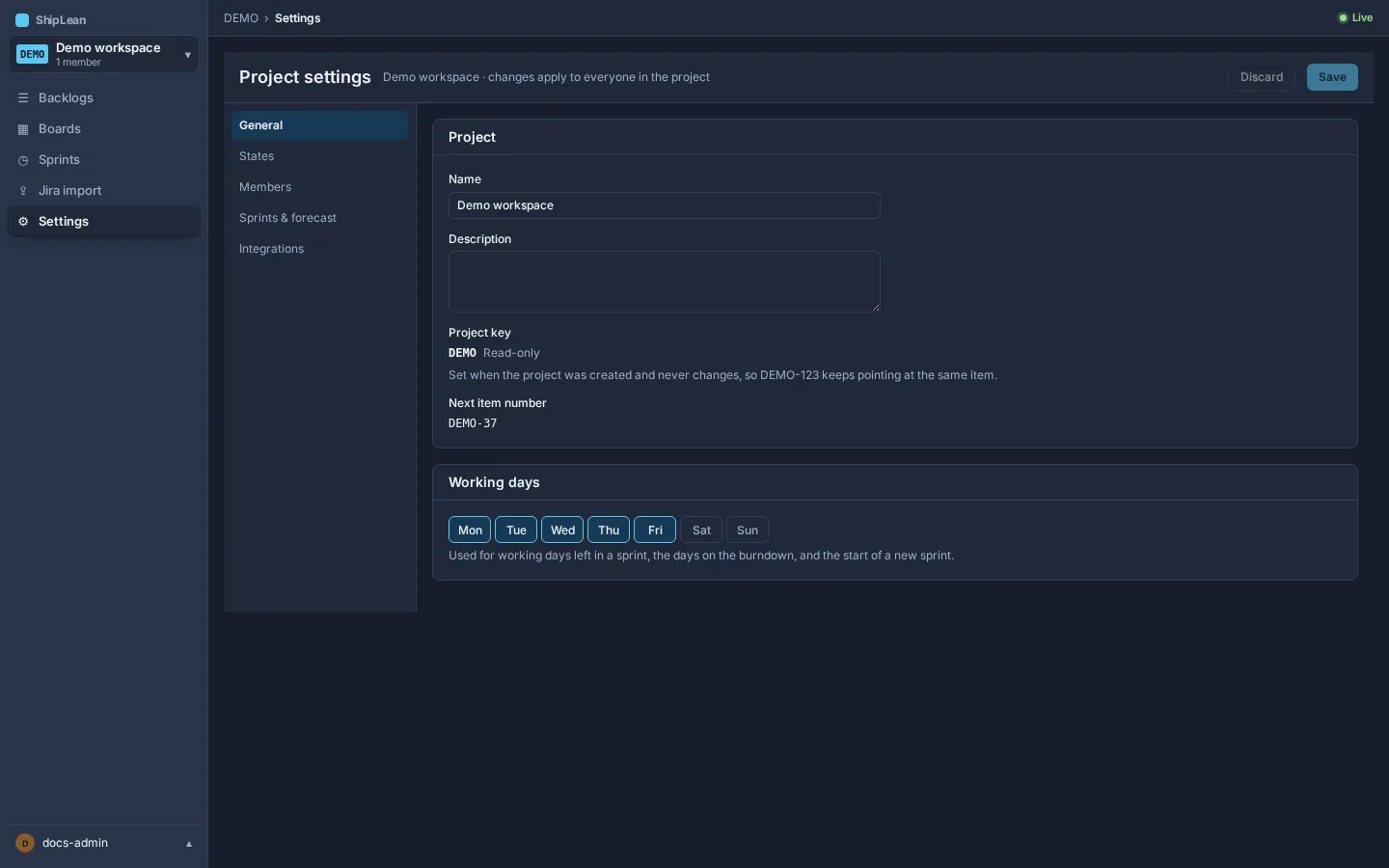The image size is (1389, 868).
Task: Toggle Tue as a working day
Action: (516, 530)
